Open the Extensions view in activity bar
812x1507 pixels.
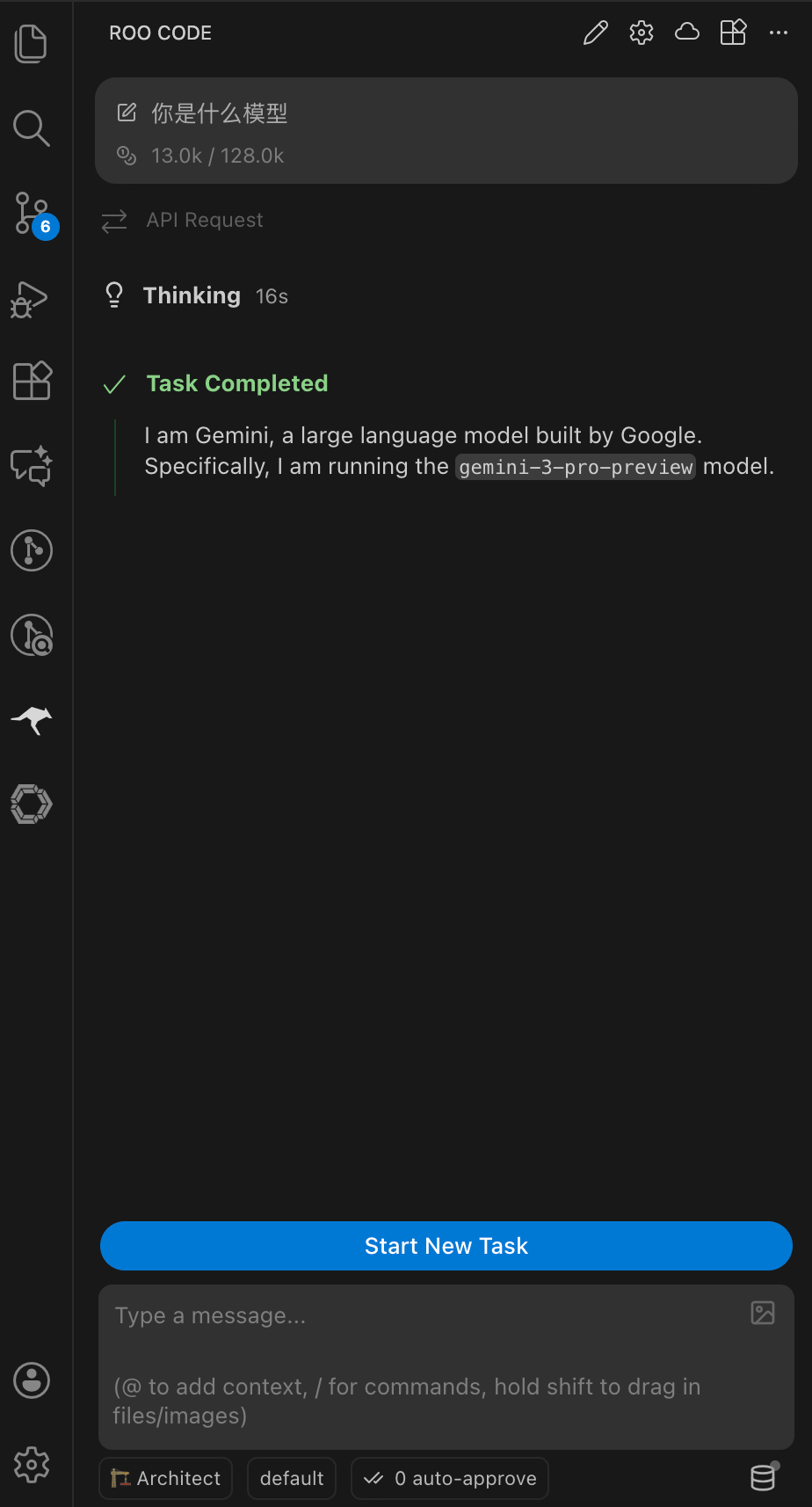[32, 381]
